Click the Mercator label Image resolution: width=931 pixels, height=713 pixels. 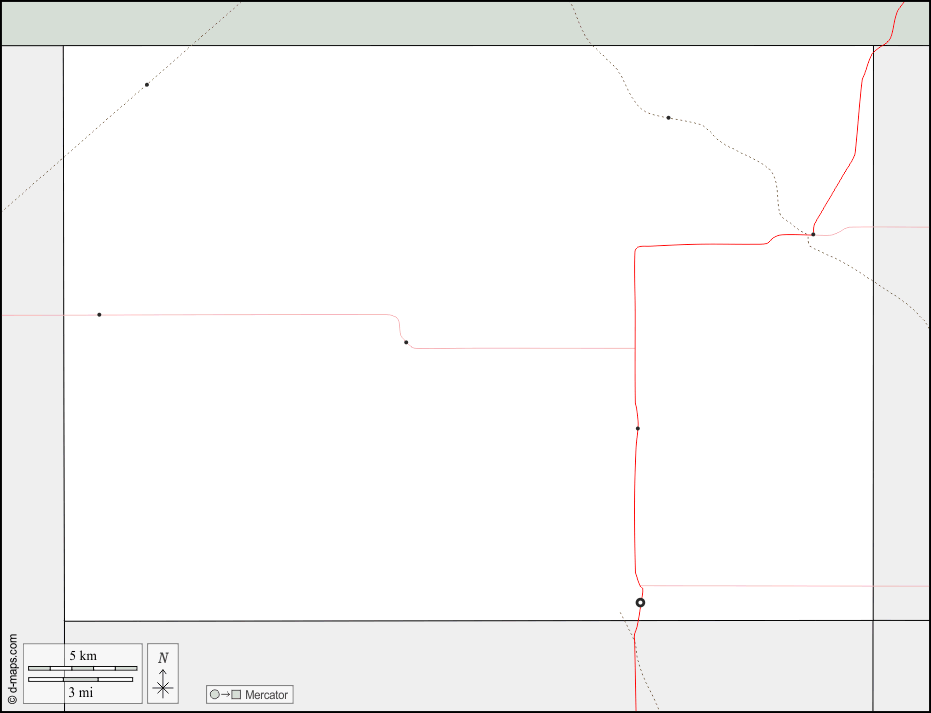[x=266, y=694]
